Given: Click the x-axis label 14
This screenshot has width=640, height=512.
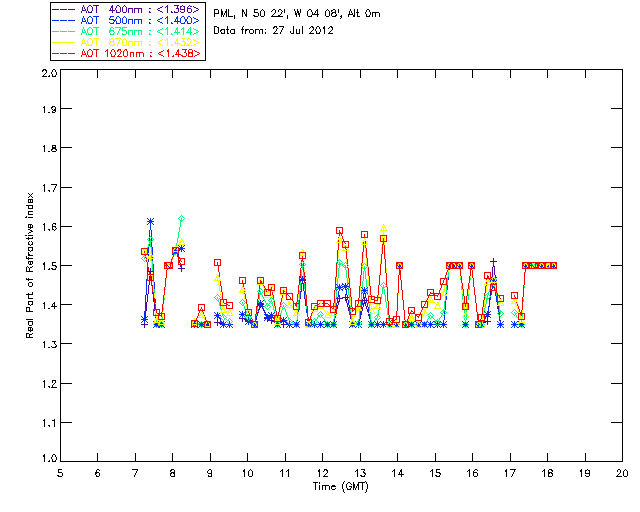Looking at the screenshot, I should 398,473.
